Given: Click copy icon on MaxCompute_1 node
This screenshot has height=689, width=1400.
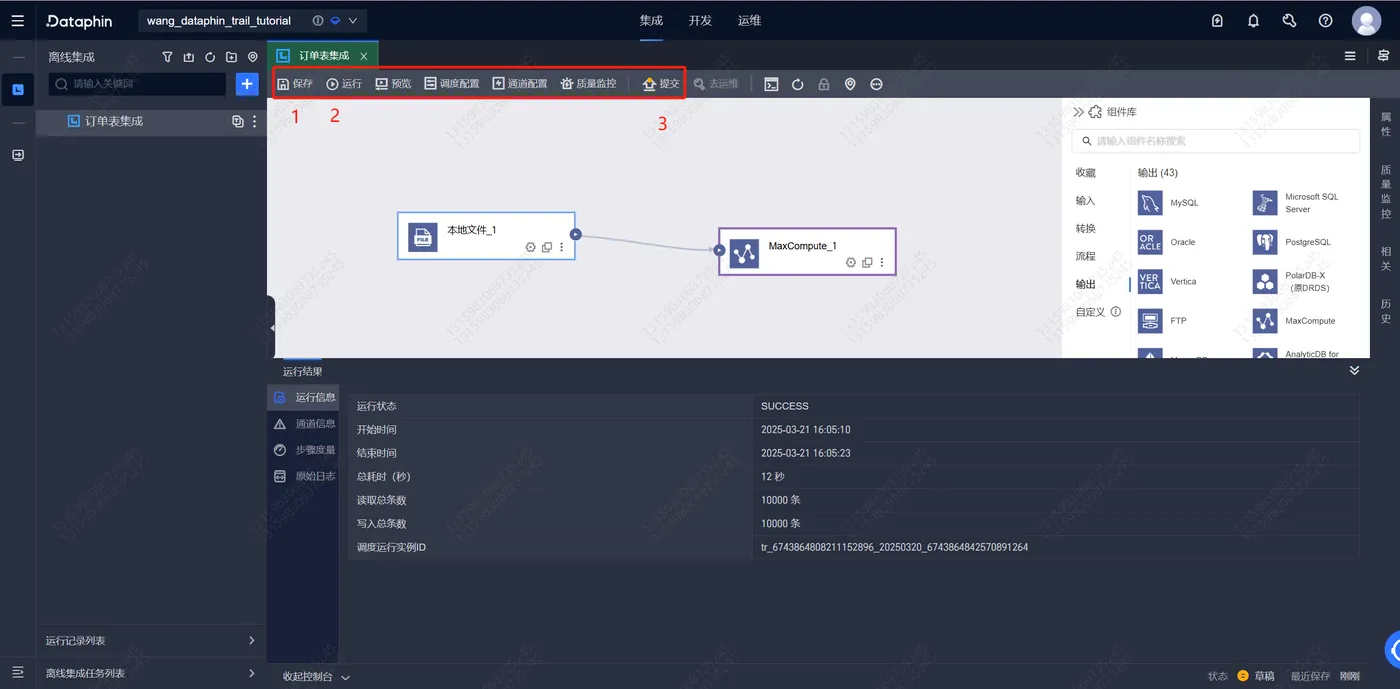Looking at the screenshot, I should coord(867,263).
